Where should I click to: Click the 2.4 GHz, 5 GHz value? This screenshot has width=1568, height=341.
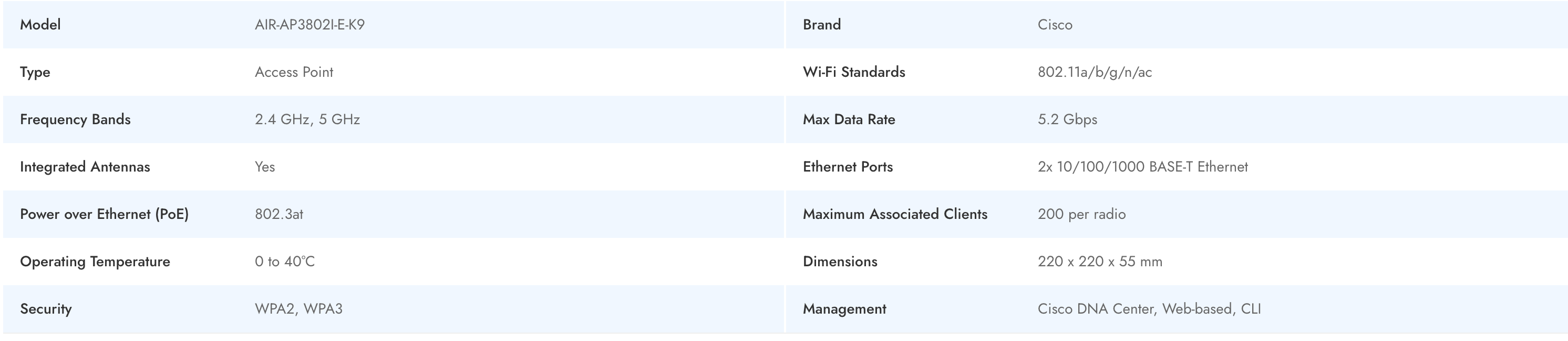point(307,119)
